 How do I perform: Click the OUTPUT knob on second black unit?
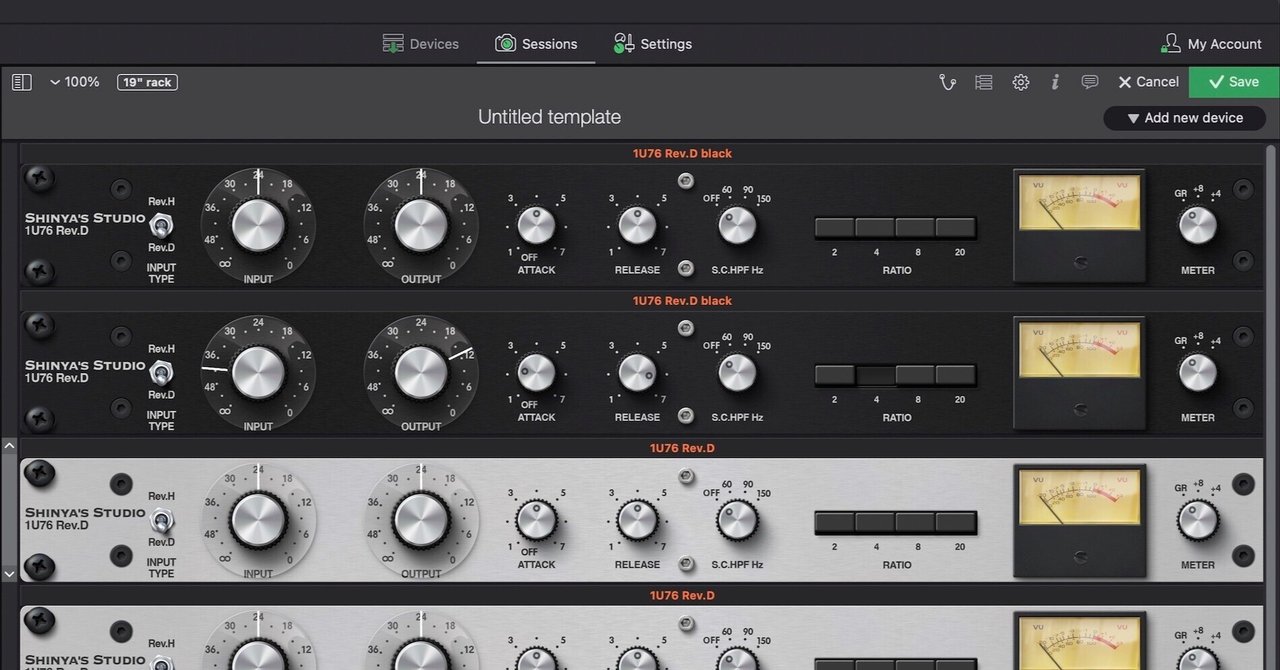click(421, 372)
